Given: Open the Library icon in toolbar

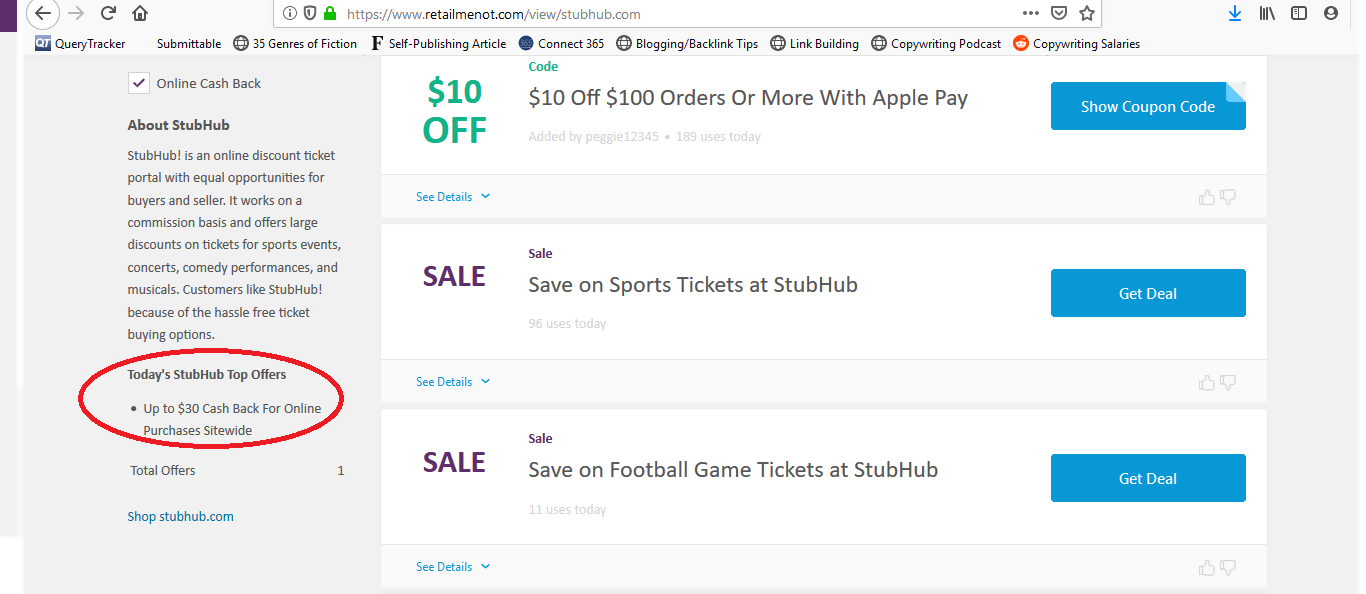Looking at the screenshot, I should [1267, 13].
